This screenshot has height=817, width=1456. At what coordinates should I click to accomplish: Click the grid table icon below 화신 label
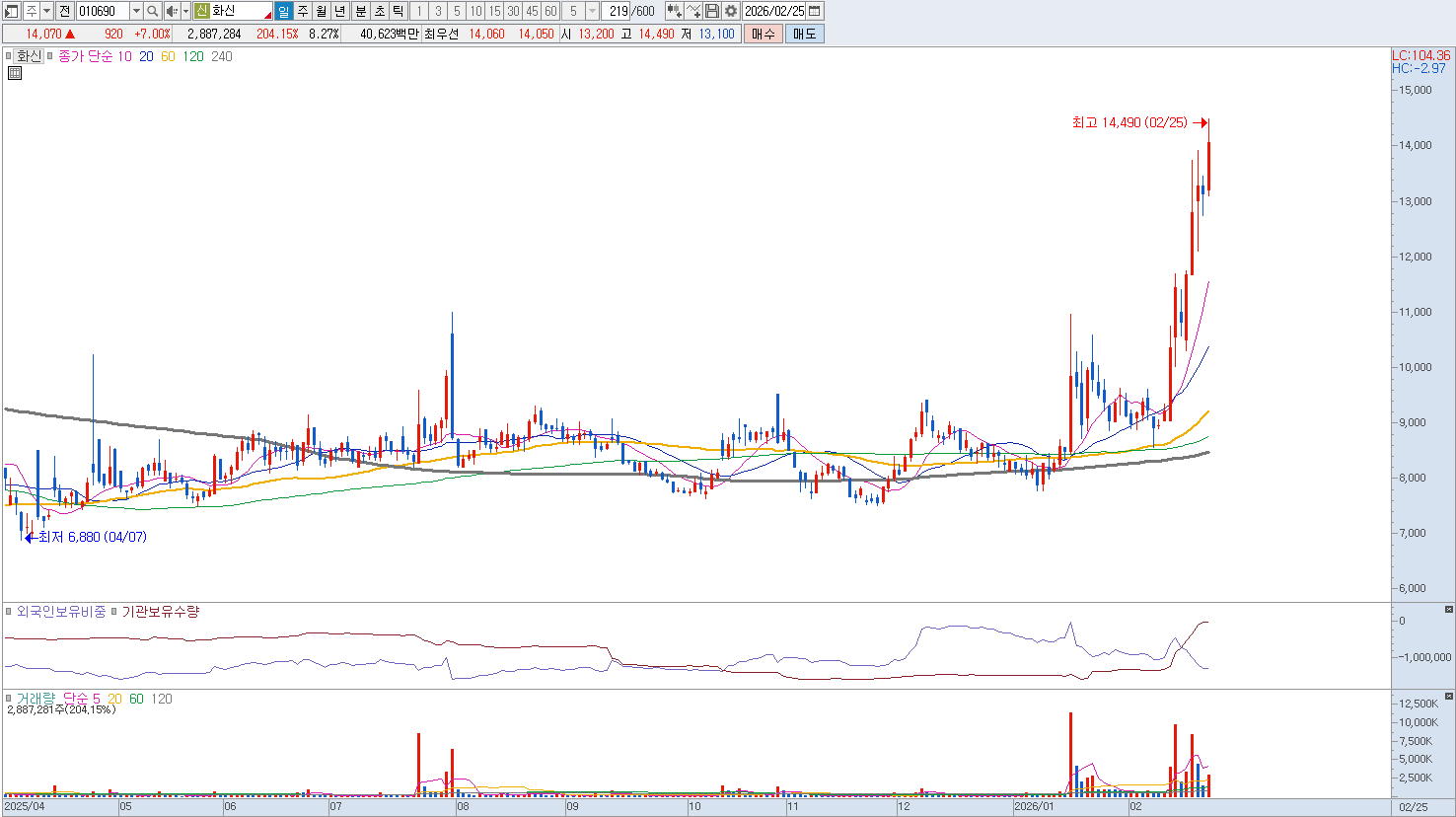pos(15,73)
